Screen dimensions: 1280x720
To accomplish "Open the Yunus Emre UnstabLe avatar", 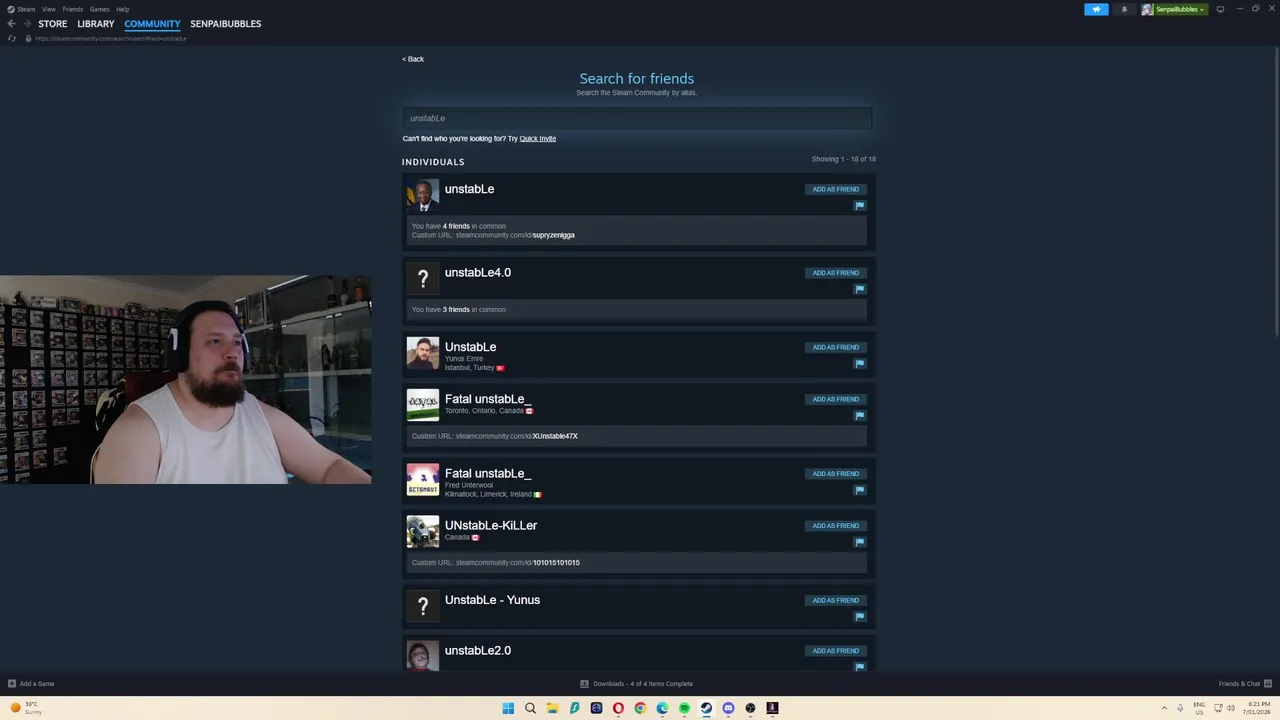I will 423,353.
